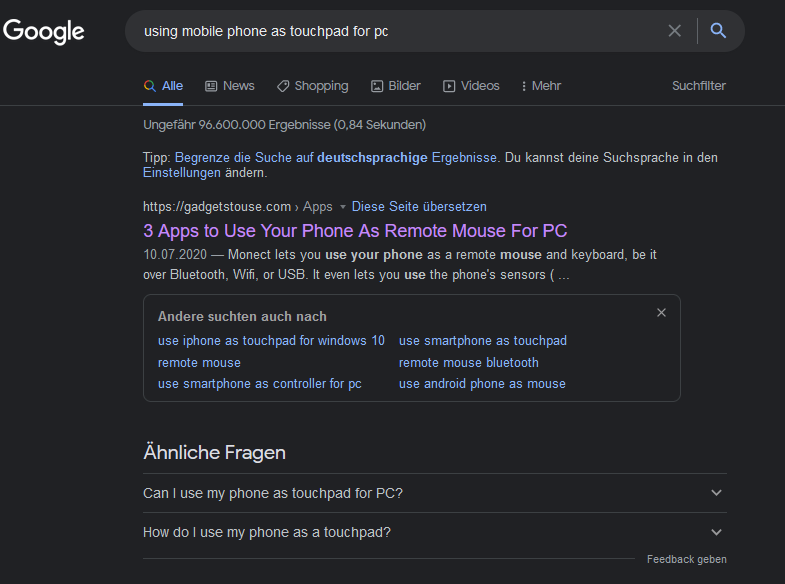
Task: Click the magnifier search icon in search bar
Action: [x=718, y=31]
